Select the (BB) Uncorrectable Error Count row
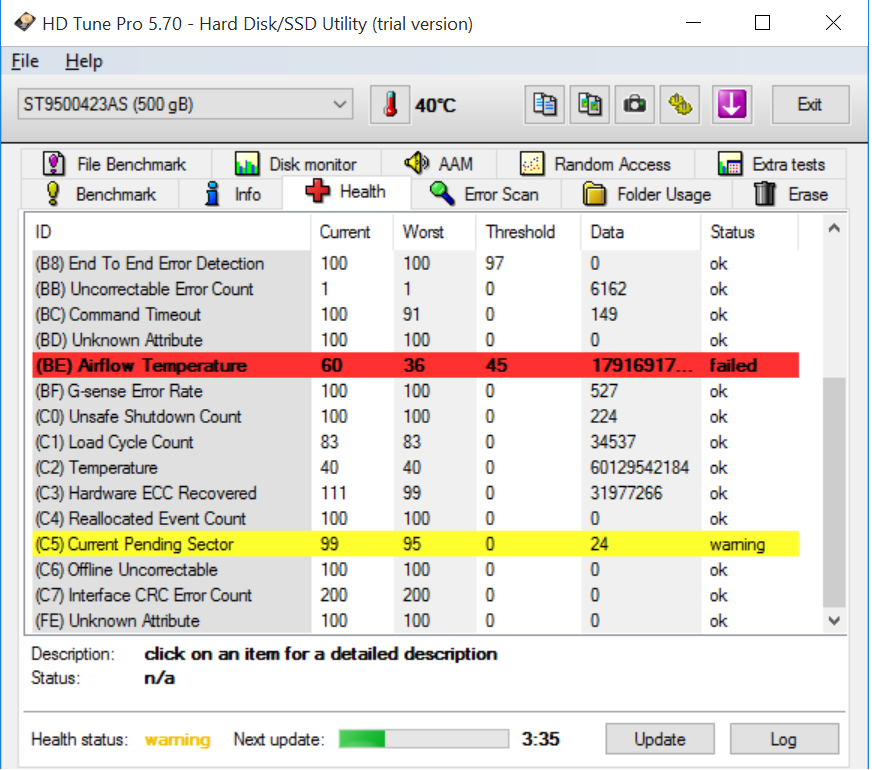The image size is (872, 770). point(416,289)
